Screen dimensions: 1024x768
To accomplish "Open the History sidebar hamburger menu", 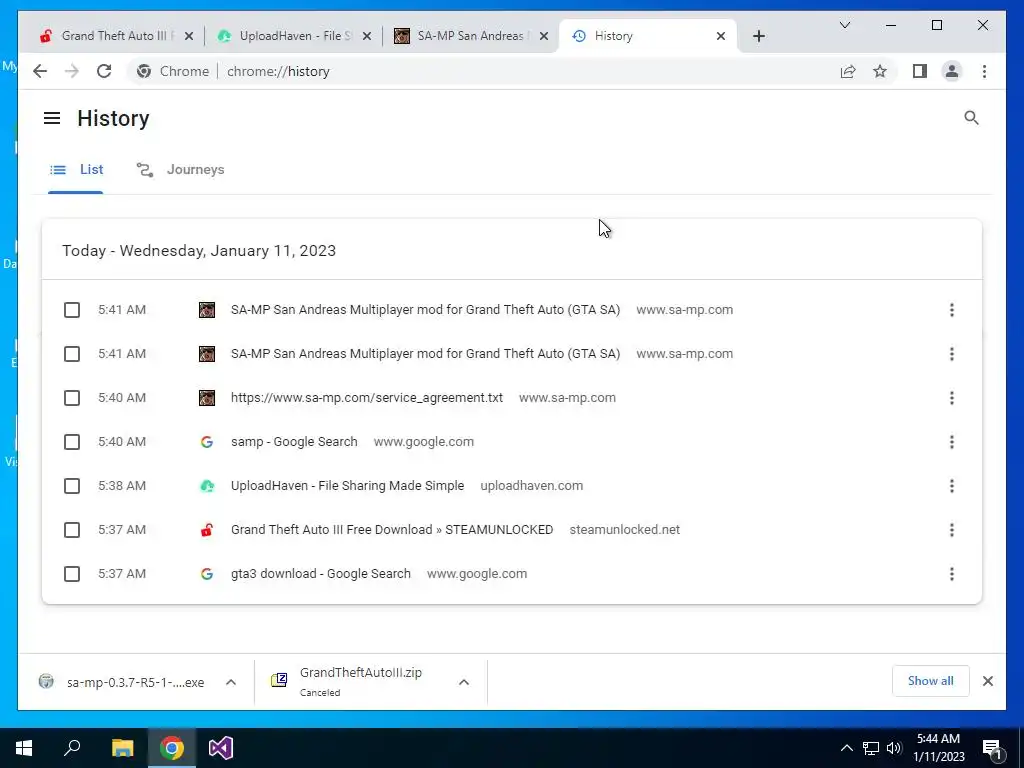I will (52, 118).
